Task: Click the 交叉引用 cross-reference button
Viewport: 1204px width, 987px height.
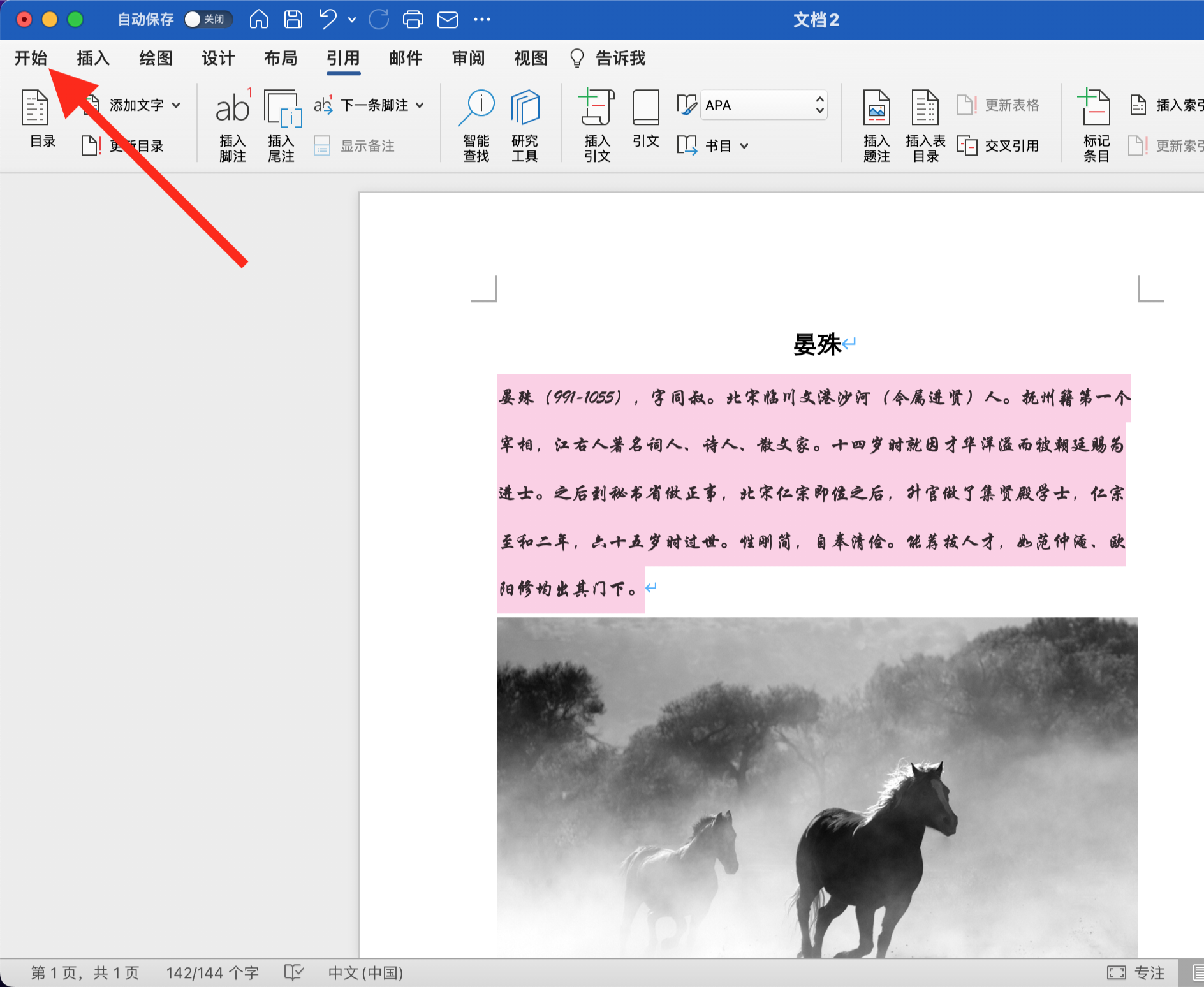Action: pos(998,146)
